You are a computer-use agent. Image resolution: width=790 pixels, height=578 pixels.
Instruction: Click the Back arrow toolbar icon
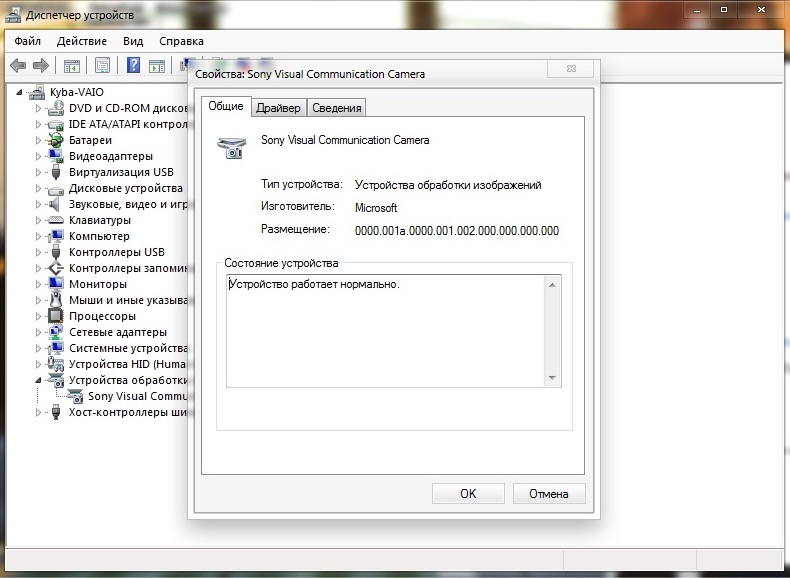coord(18,65)
